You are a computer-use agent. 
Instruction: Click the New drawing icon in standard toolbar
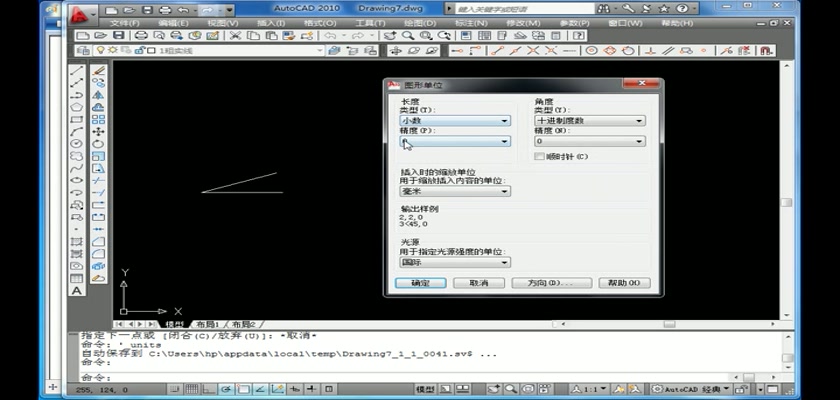[x=82, y=35]
